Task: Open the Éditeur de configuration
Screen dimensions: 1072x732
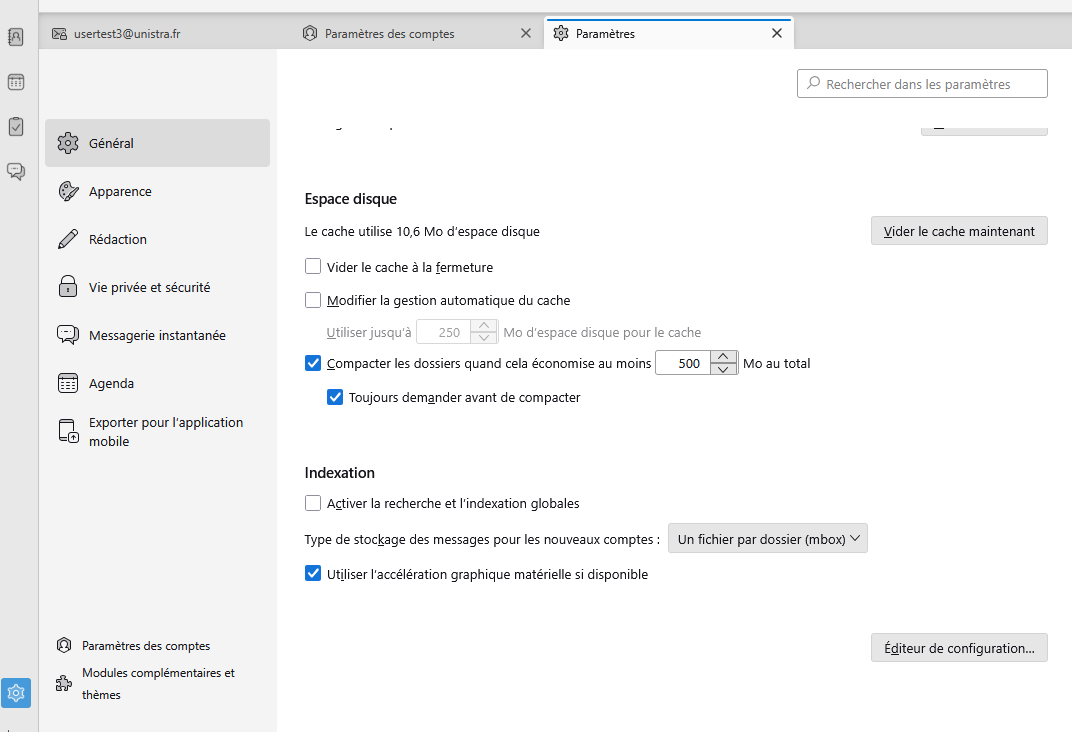Action: (x=959, y=648)
